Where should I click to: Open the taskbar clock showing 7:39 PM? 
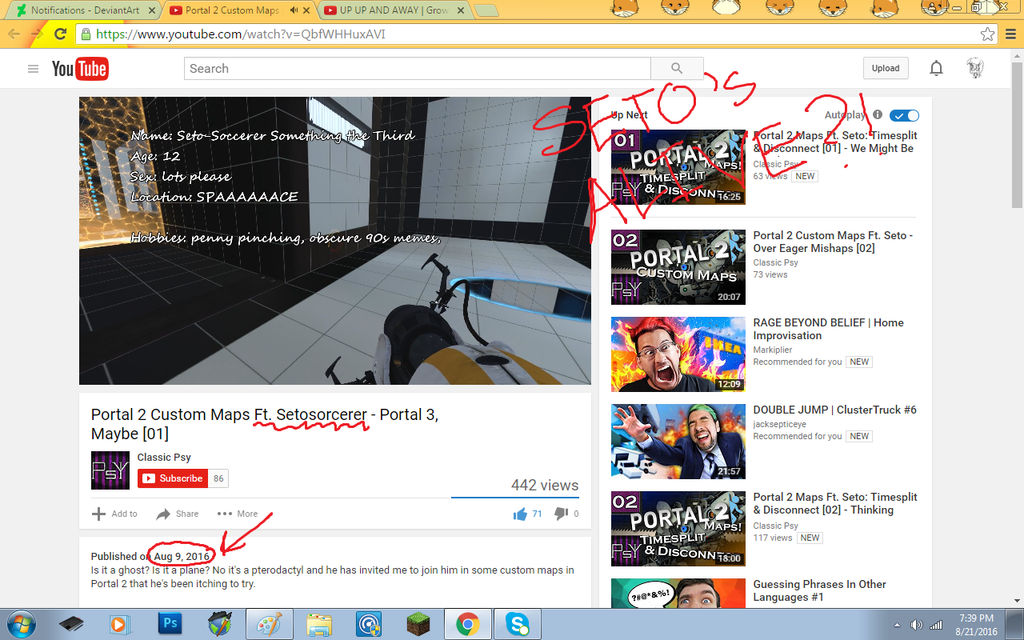coord(976,625)
